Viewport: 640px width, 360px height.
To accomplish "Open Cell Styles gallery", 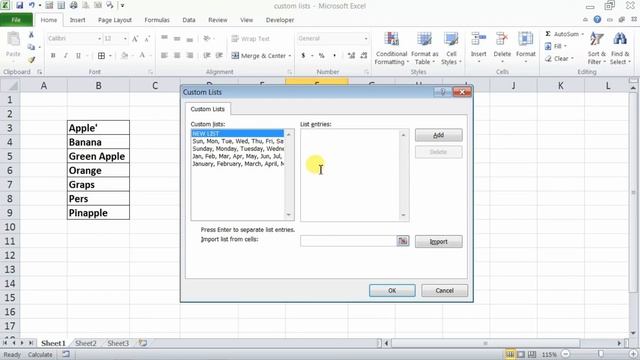I will click(451, 48).
